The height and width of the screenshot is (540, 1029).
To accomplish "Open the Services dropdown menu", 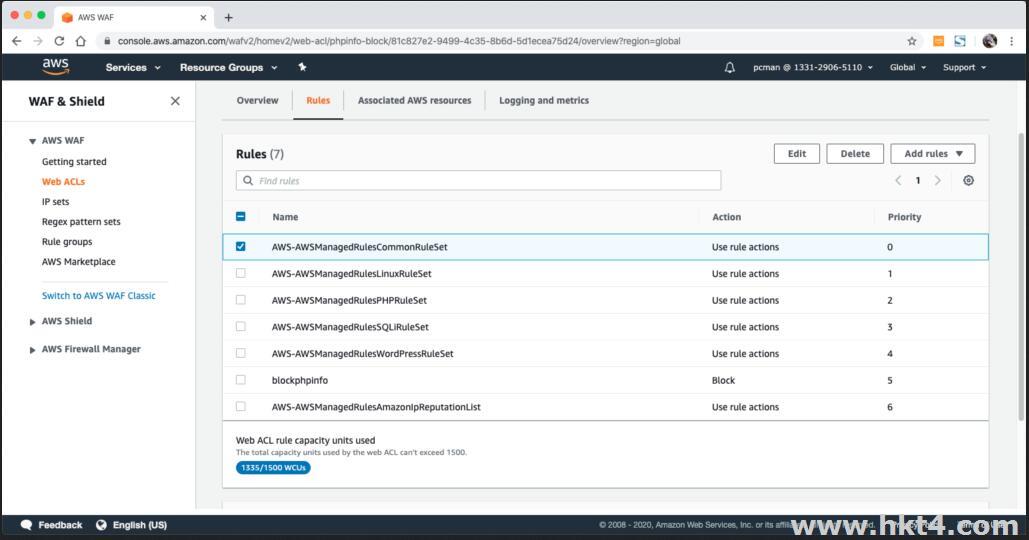I will coord(133,68).
